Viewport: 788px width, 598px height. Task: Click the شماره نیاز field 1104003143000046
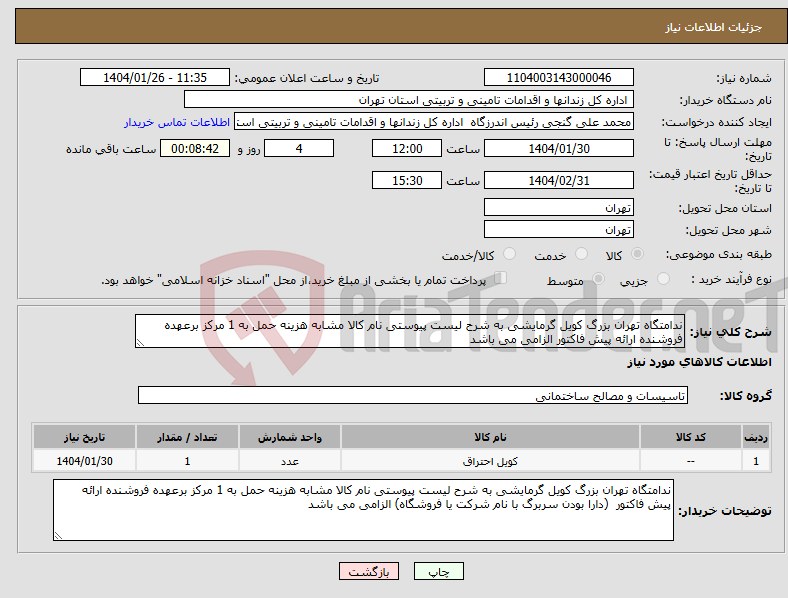(558, 77)
